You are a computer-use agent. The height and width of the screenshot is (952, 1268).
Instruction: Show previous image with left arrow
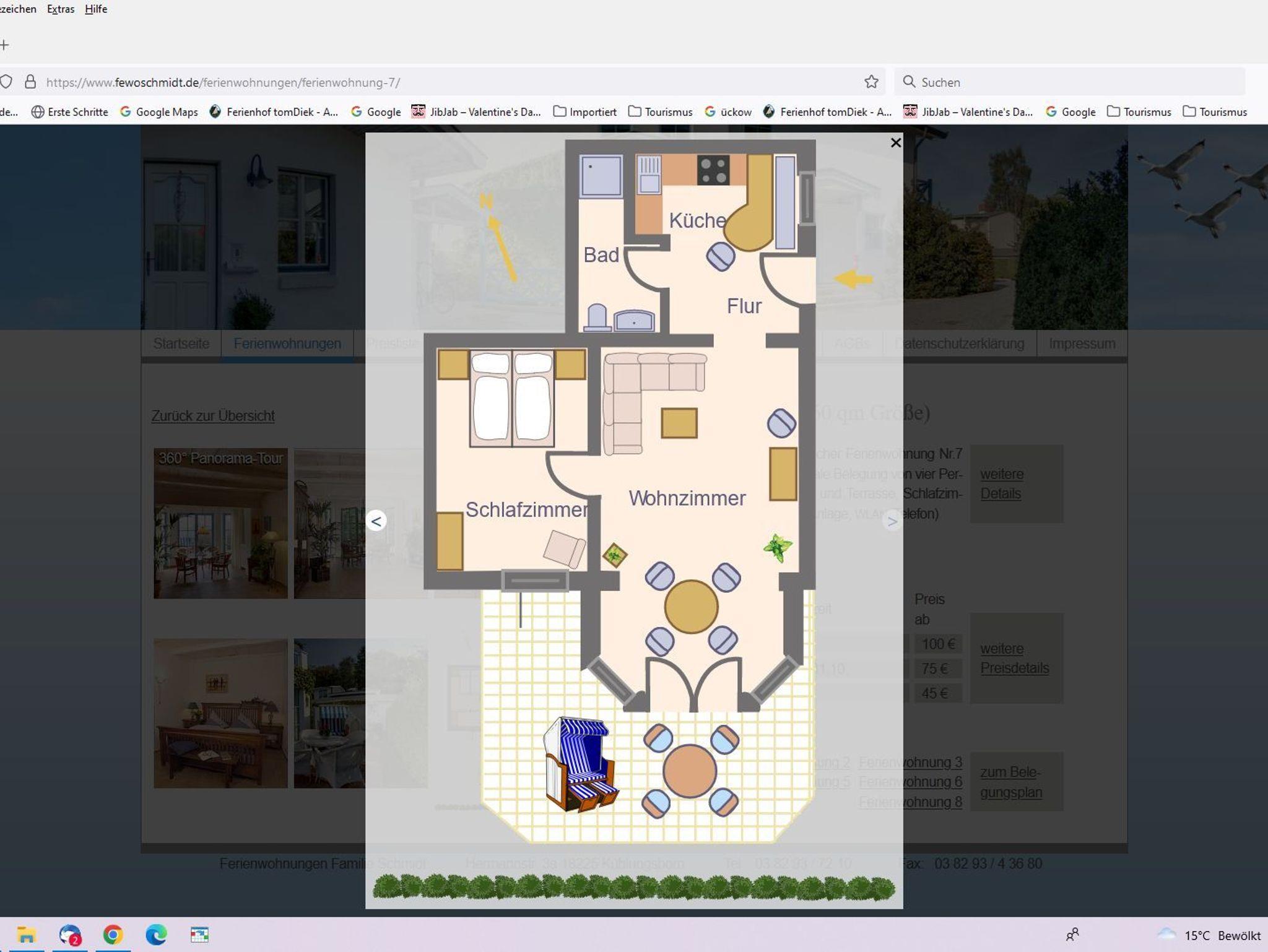pos(376,521)
